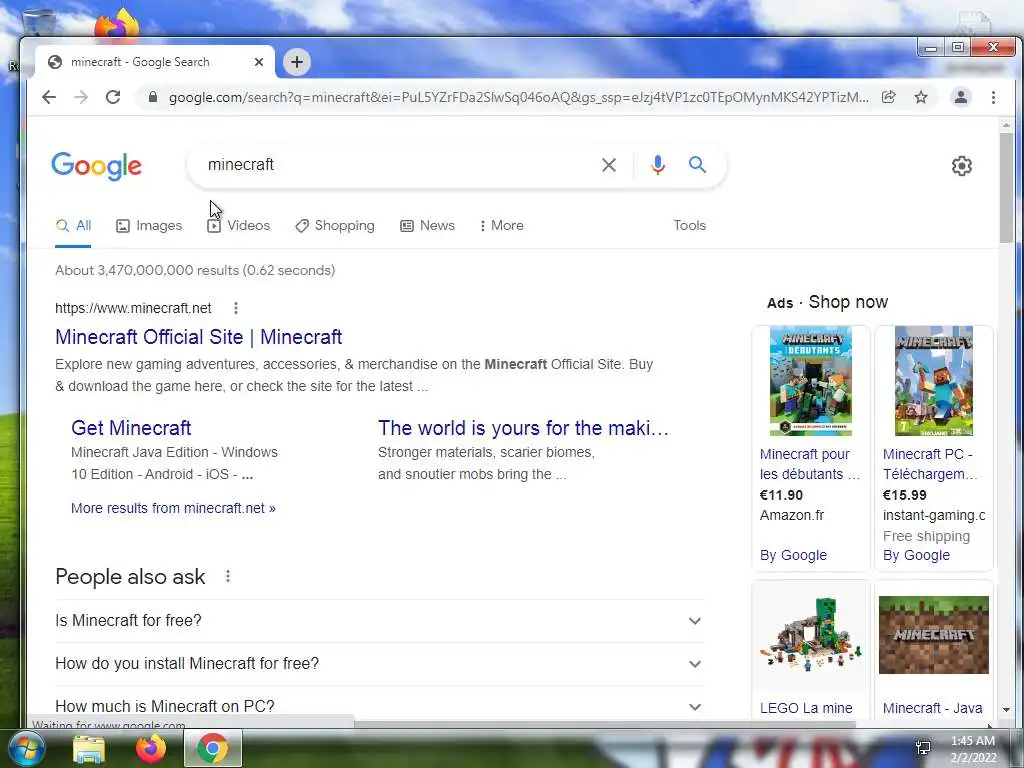Viewport: 1024px width, 768px height.
Task: Click the Minecraft débutants book thumbnail
Action: coord(810,381)
